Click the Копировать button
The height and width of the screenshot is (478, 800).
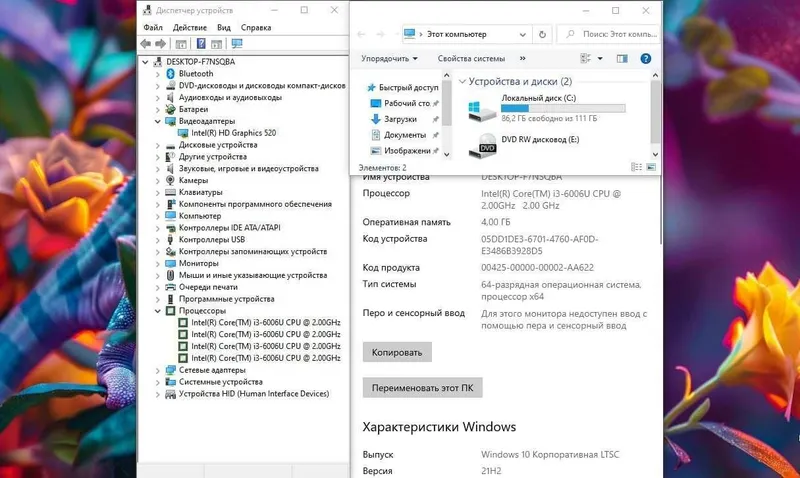[x=397, y=353]
